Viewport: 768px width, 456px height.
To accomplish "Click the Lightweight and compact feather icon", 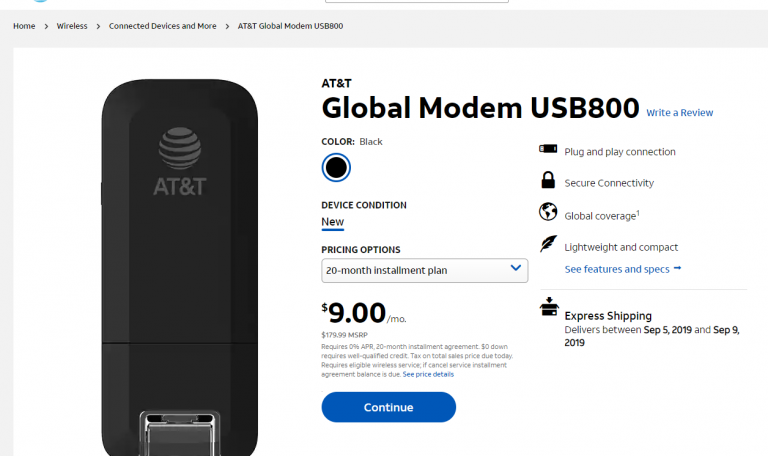I will [548, 244].
